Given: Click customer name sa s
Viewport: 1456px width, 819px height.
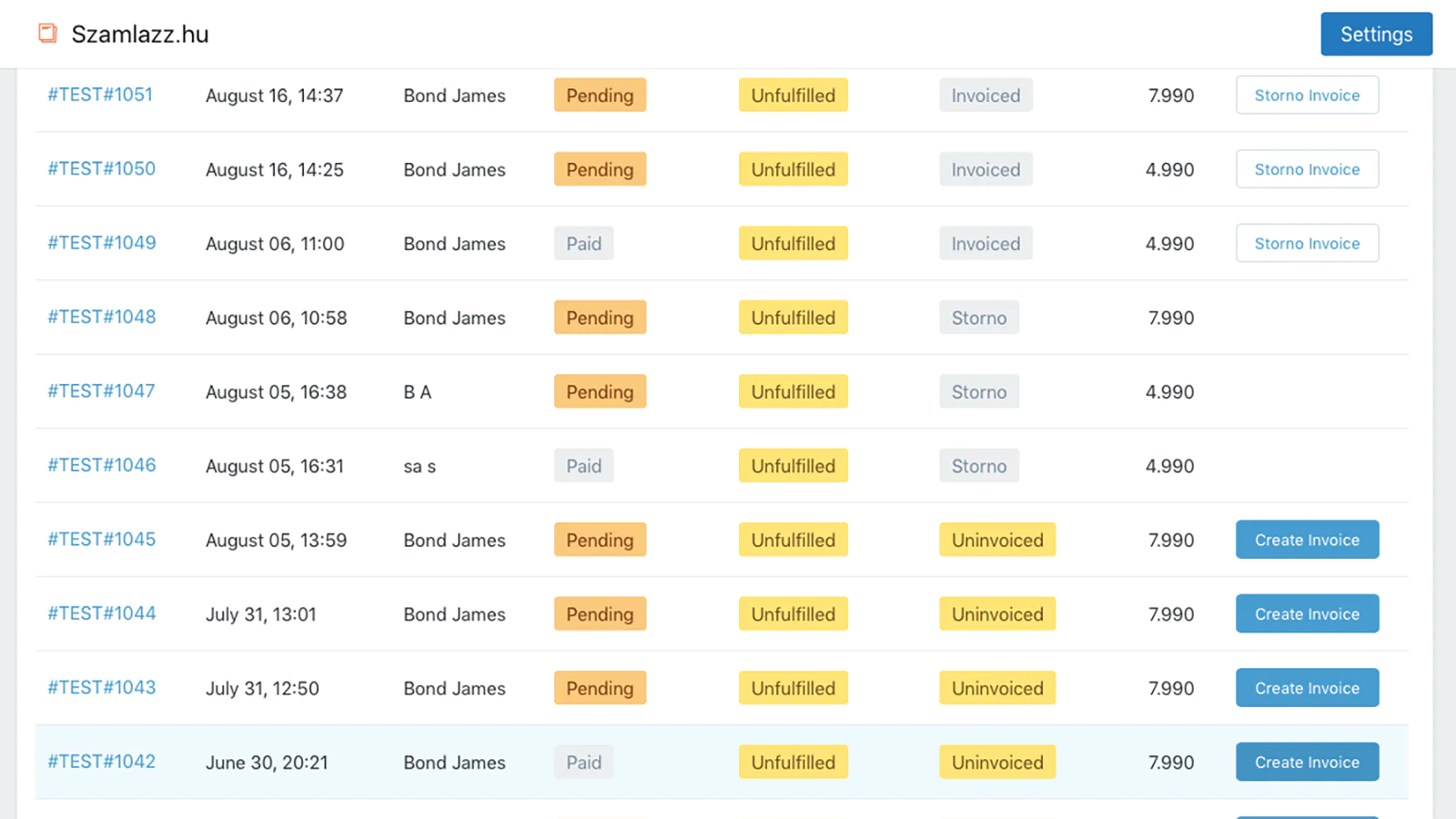Looking at the screenshot, I should (x=420, y=467).
